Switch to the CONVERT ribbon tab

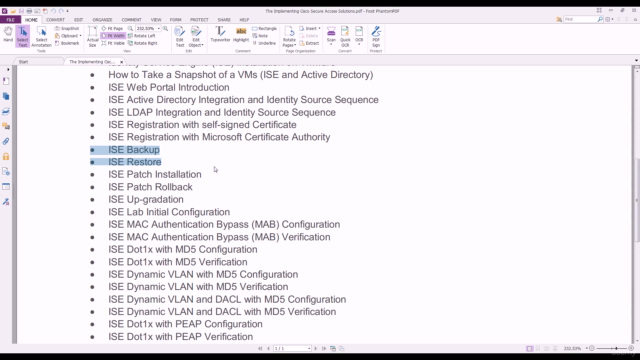click(55, 20)
